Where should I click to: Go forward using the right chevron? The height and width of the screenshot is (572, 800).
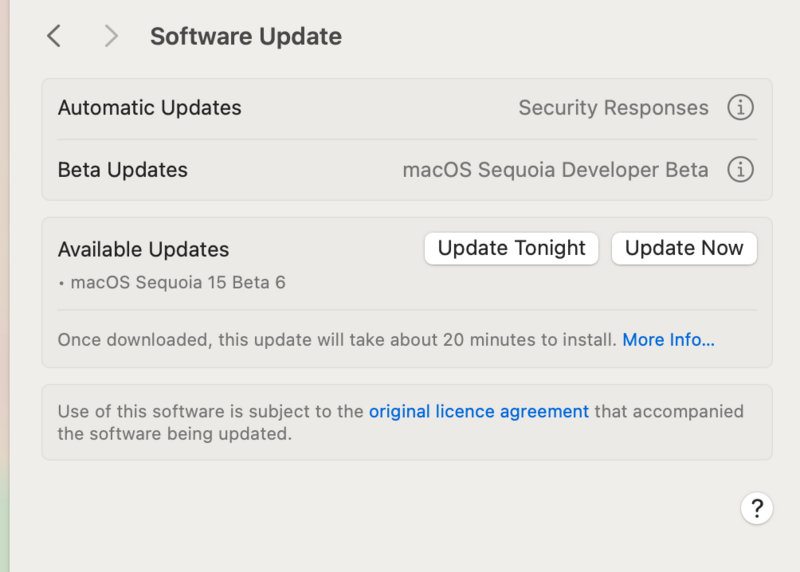click(x=111, y=37)
